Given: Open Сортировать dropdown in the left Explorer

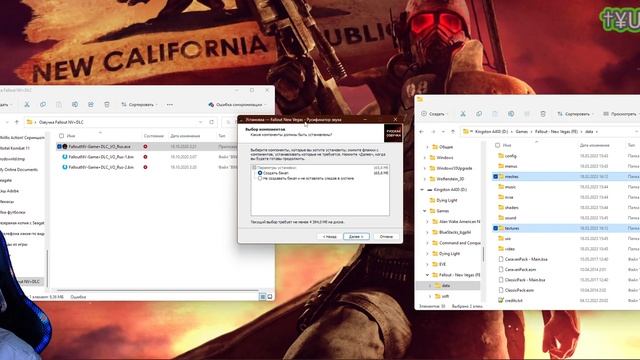Looking at the screenshot, I should 139,104.
